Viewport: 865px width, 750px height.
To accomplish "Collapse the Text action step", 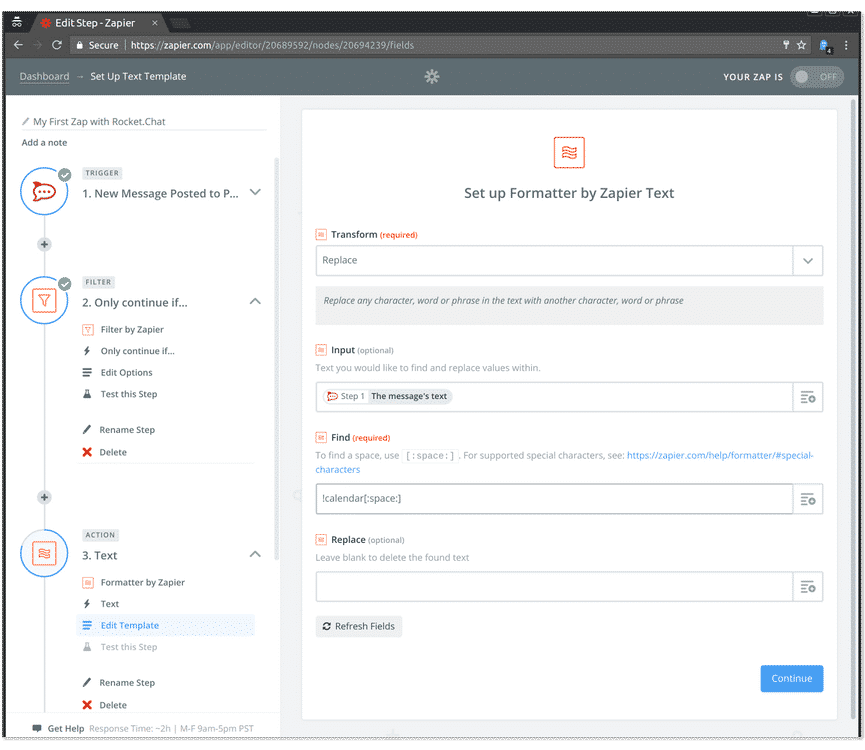I will click(255, 554).
